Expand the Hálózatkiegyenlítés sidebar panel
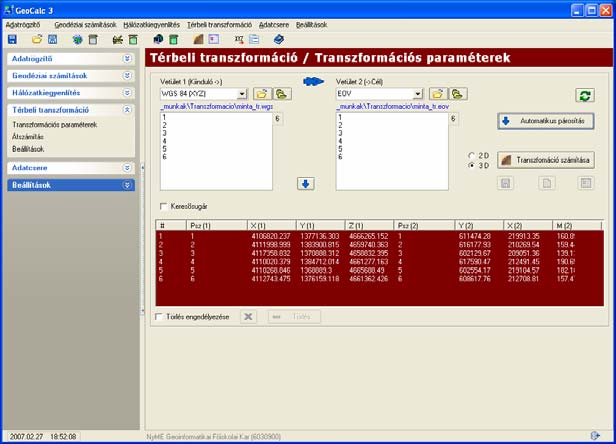The width and height of the screenshot is (616, 444). (127, 93)
